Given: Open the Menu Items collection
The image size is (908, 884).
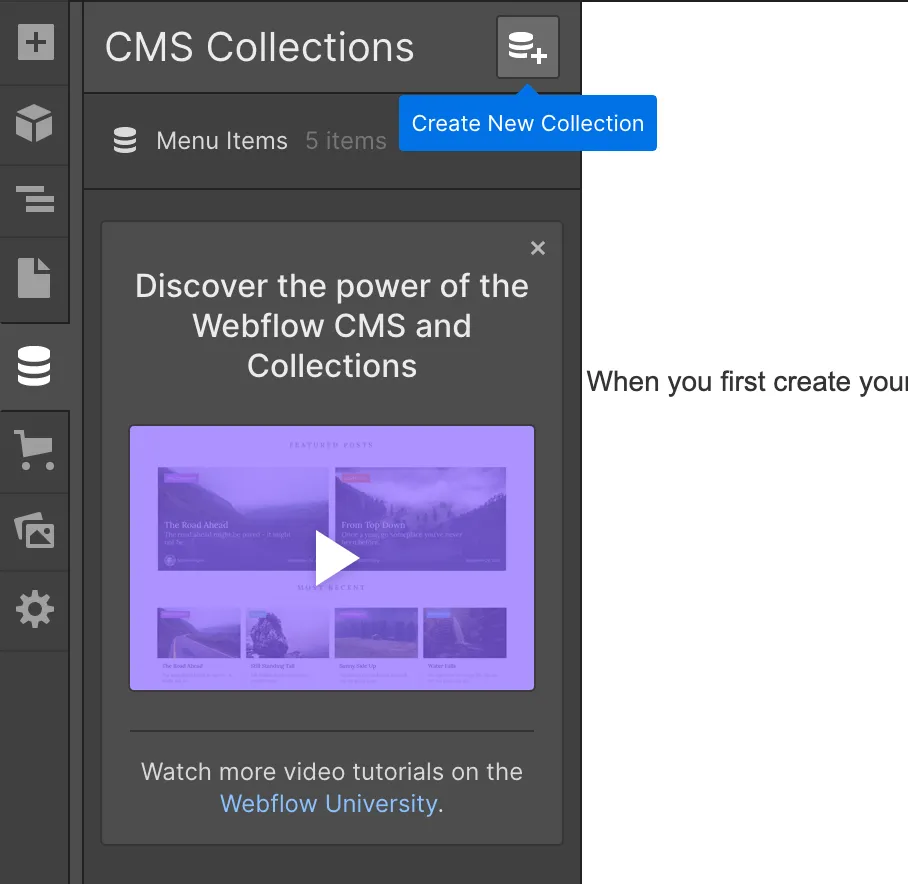Looking at the screenshot, I should tap(332, 141).
